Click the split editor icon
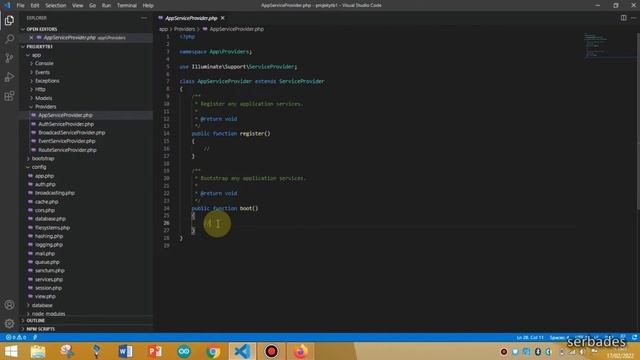Viewport: 640px width, 360px height. tap(623, 18)
